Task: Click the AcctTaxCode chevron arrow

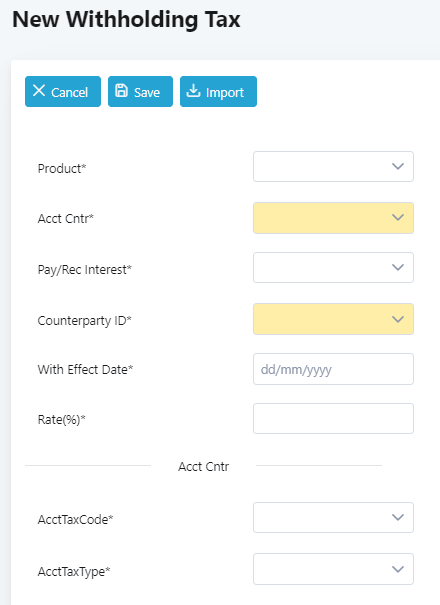Action: pyautogui.click(x=398, y=517)
